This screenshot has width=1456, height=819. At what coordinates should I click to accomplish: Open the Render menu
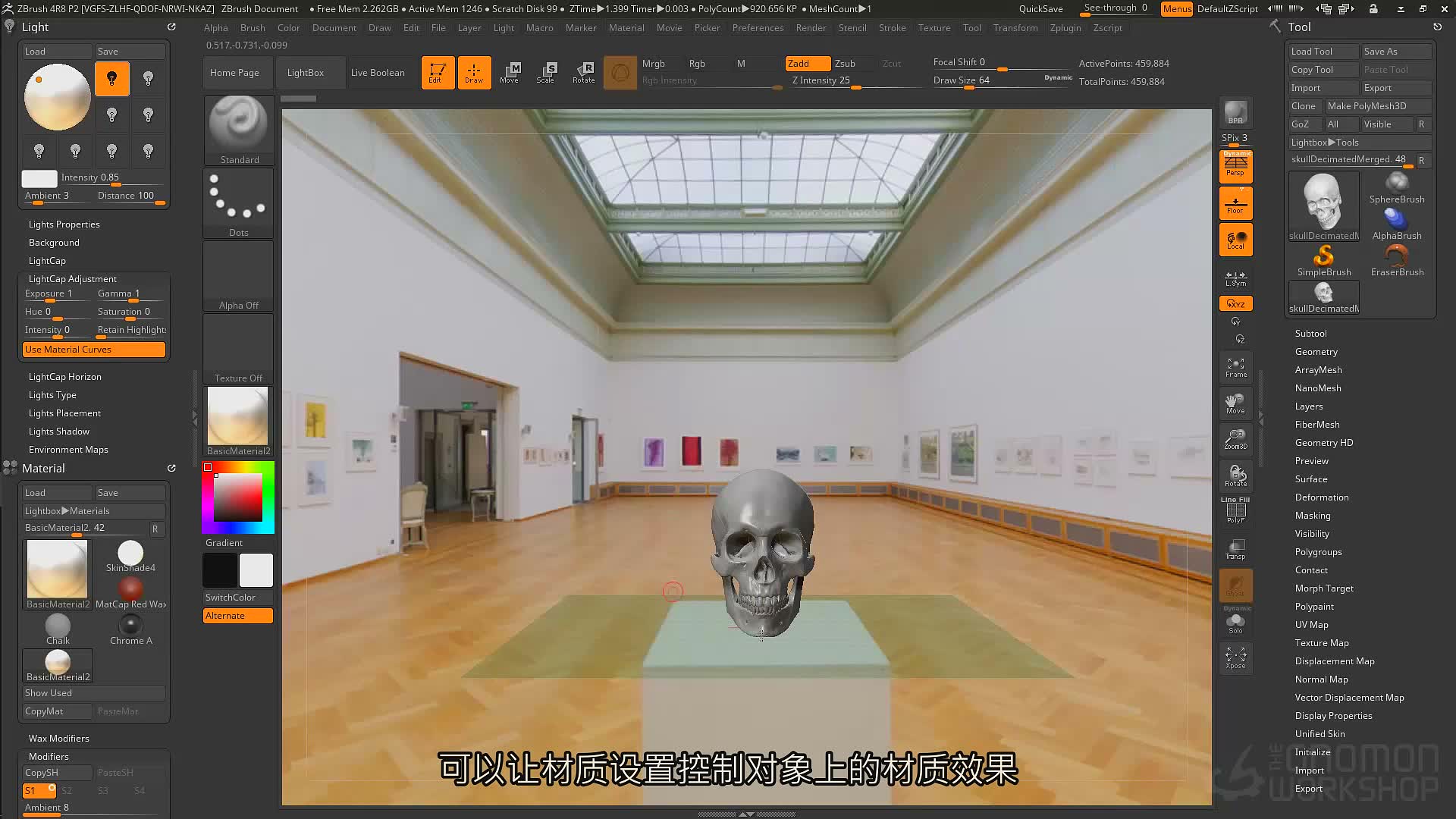(x=811, y=28)
